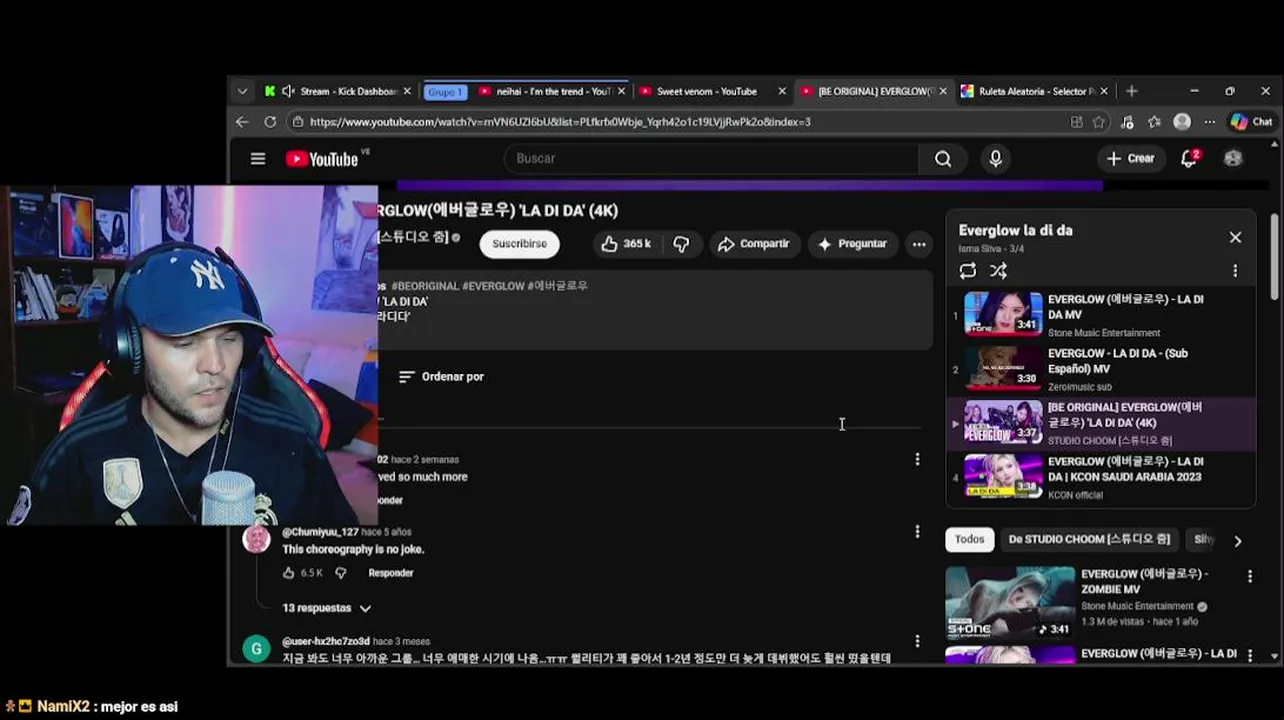
Task: Like the video with 365 k
Action: 626,244
